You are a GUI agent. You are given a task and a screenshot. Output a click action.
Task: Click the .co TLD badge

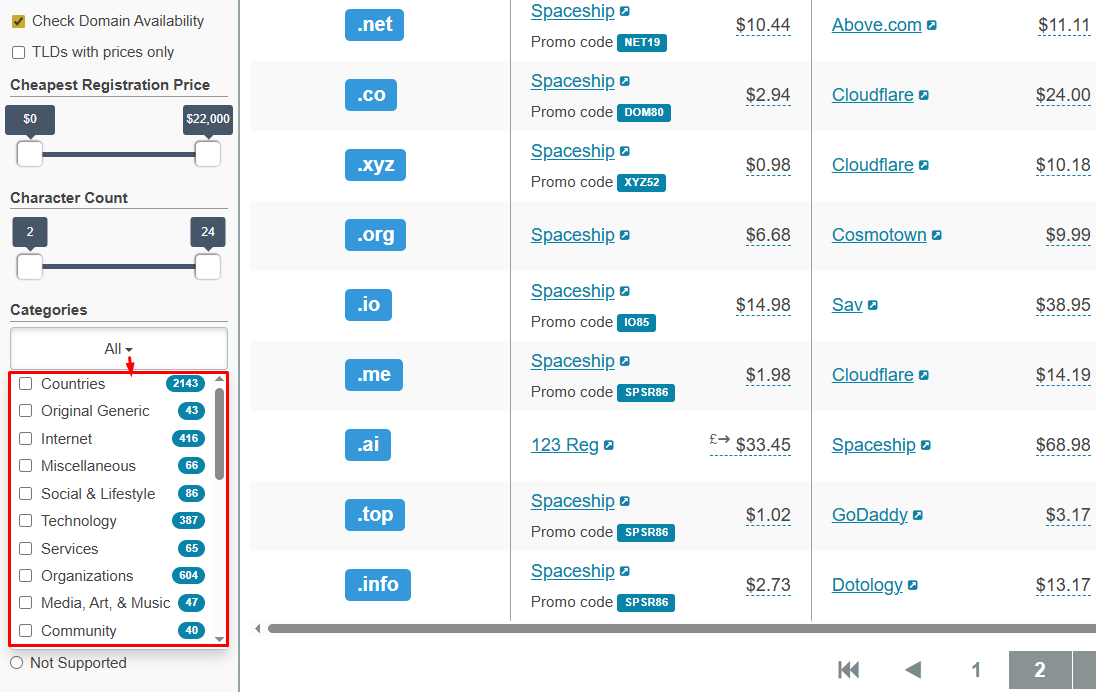coord(371,94)
